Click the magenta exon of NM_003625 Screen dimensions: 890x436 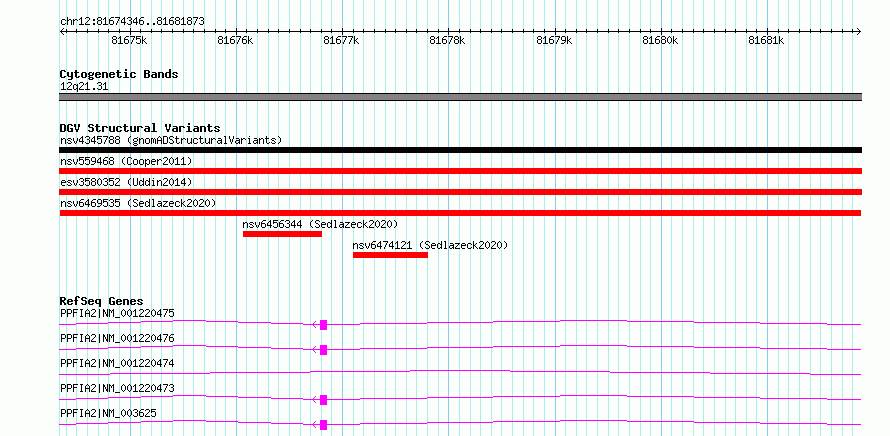point(324,425)
